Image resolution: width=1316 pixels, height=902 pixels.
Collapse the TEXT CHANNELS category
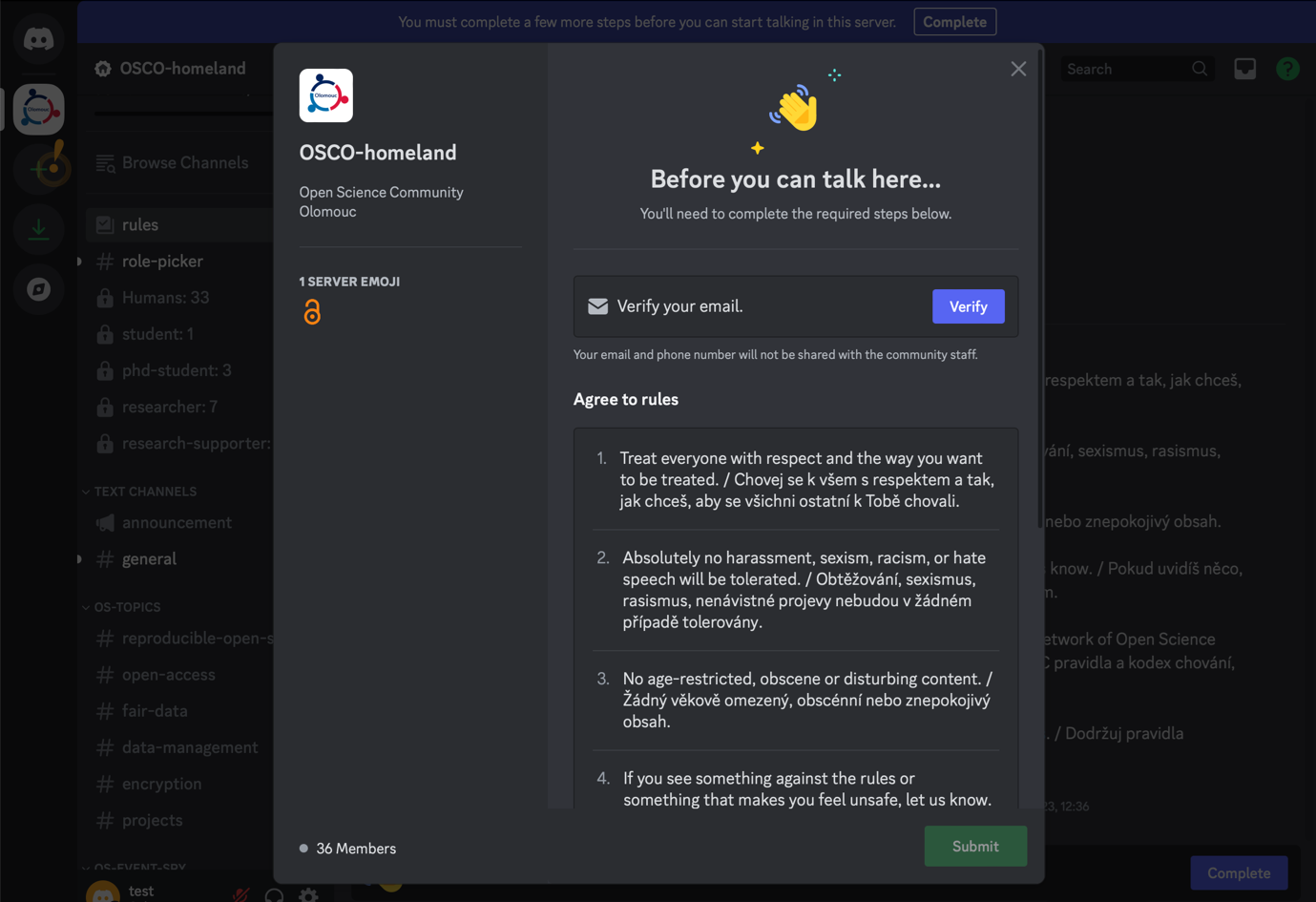144,492
